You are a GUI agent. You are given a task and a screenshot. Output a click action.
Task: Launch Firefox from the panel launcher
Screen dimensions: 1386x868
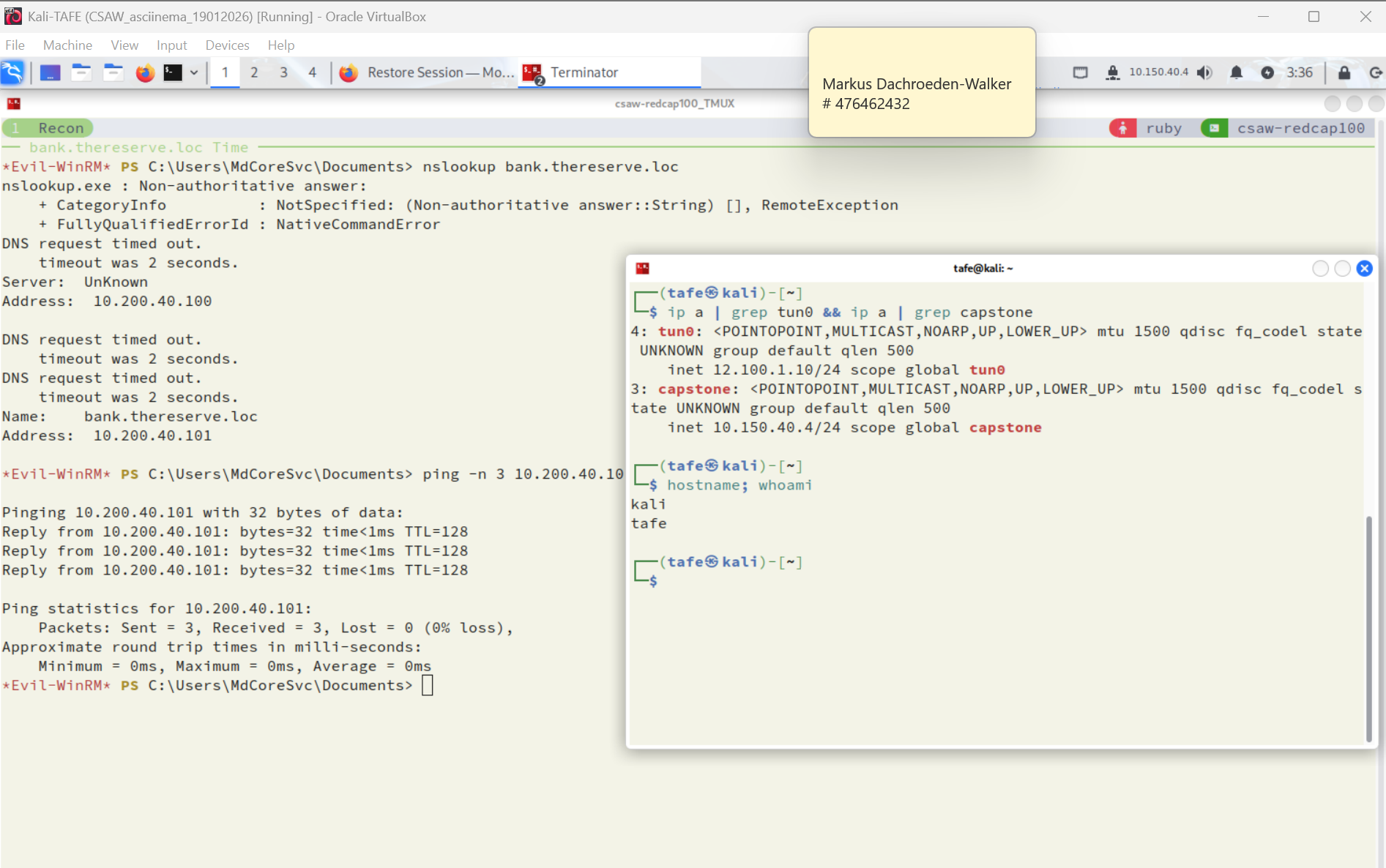tap(145, 72)
